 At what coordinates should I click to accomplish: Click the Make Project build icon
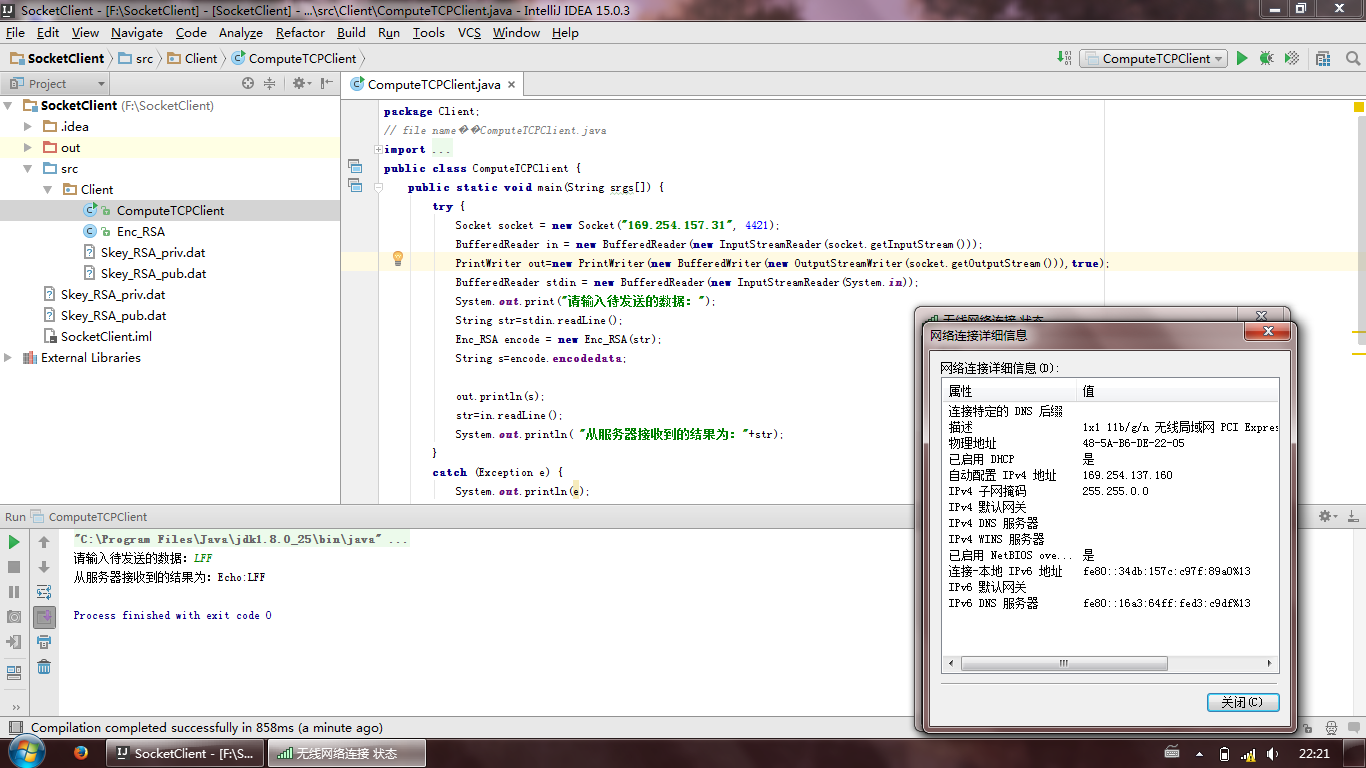(1063, 59)
